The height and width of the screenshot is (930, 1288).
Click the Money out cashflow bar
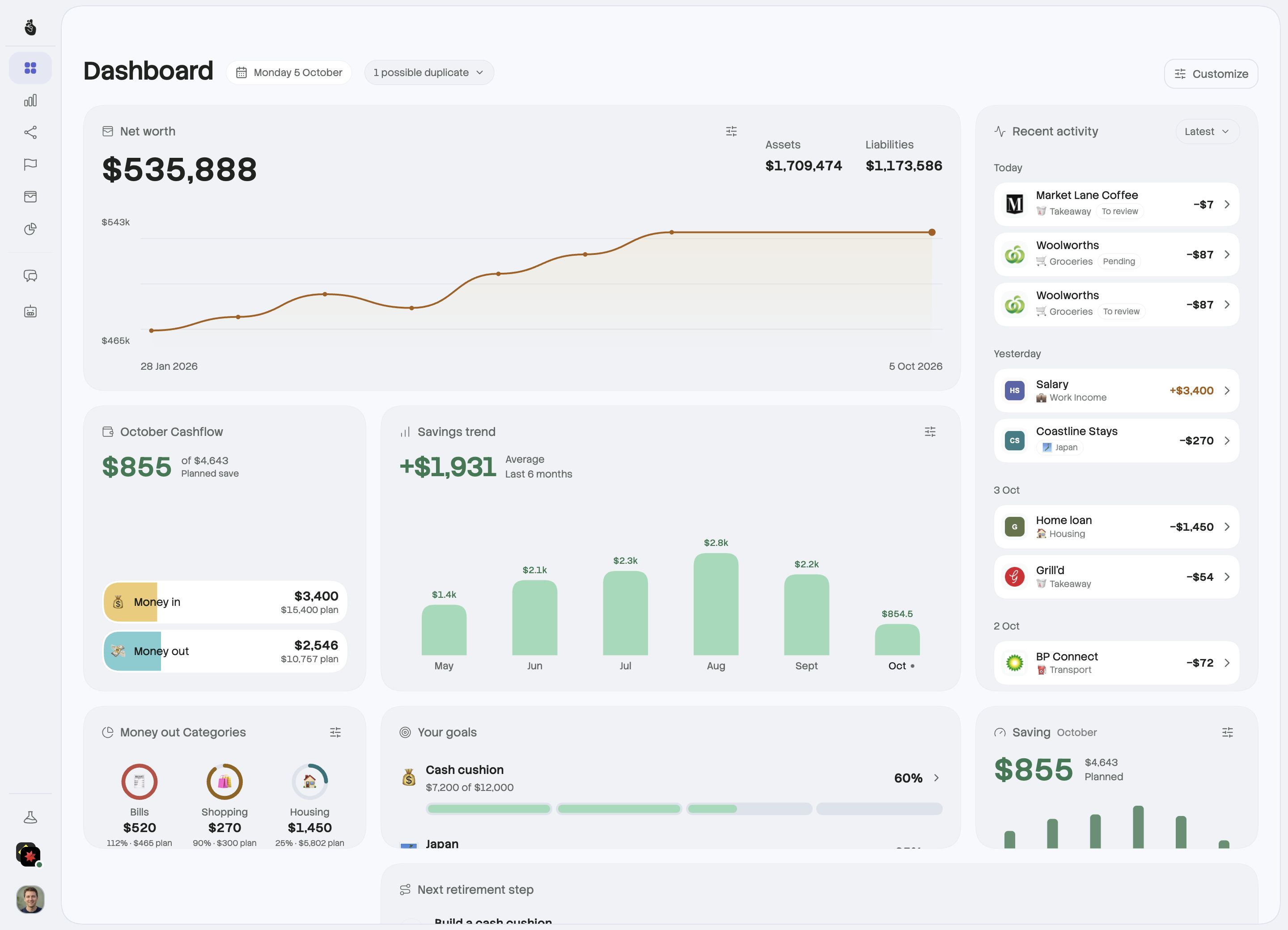[x=225, y=651]
